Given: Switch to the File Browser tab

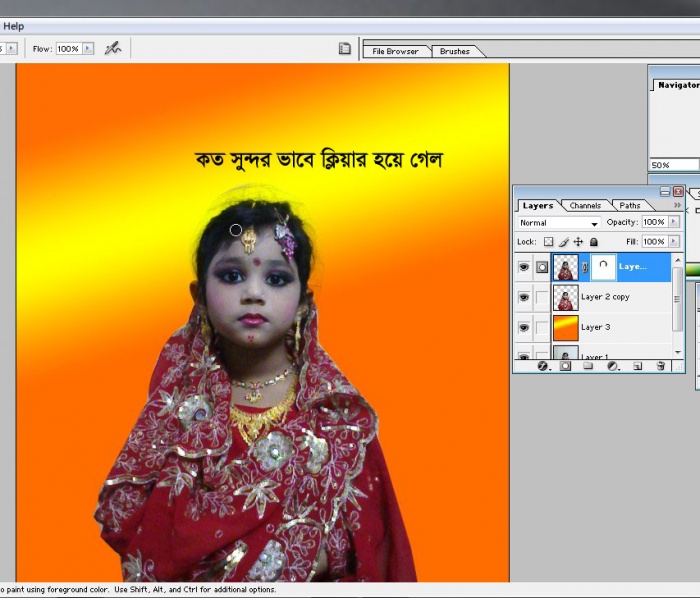Looking at the screenshot, I should pos(395,51).
